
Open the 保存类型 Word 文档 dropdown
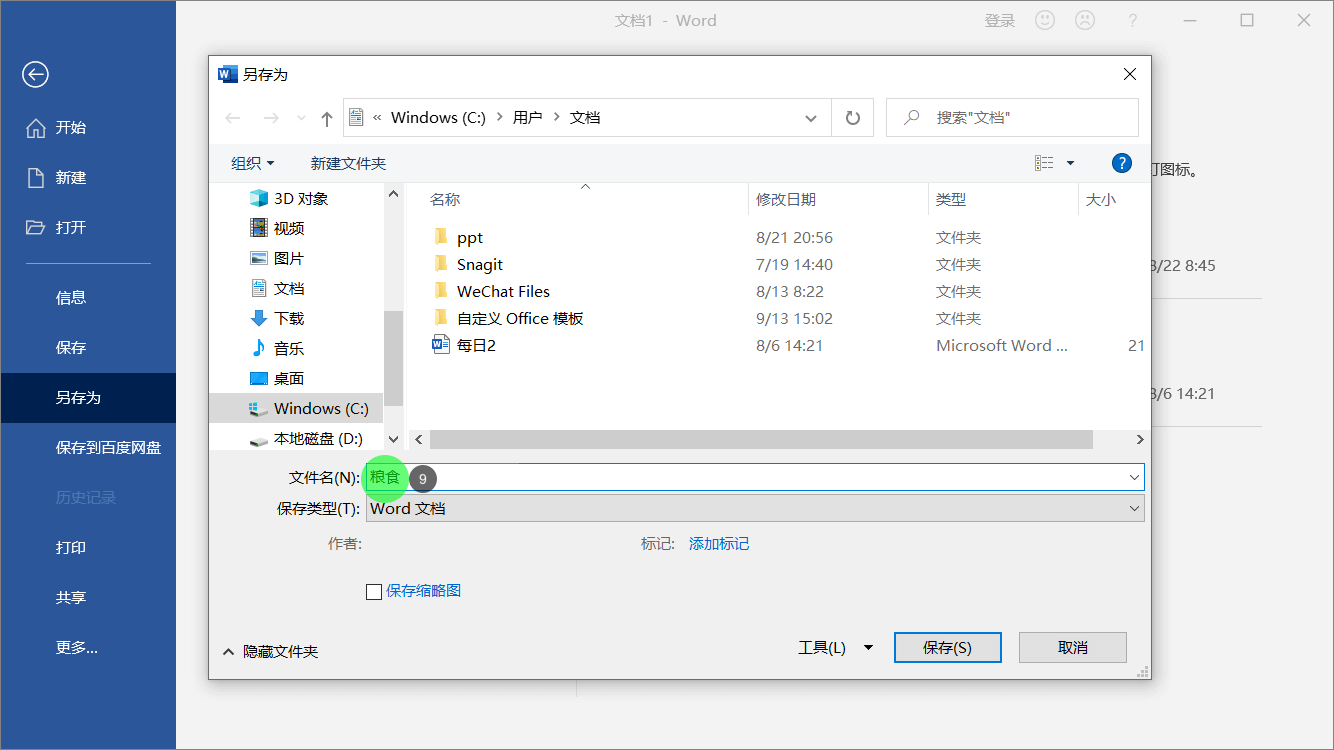tap(755, 508)
